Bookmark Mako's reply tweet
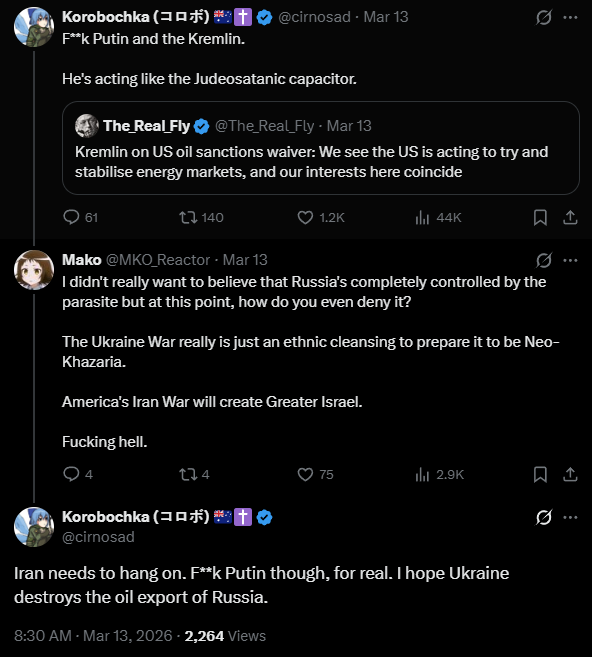This screenshot has width=592, height=657. coord(540,474)
